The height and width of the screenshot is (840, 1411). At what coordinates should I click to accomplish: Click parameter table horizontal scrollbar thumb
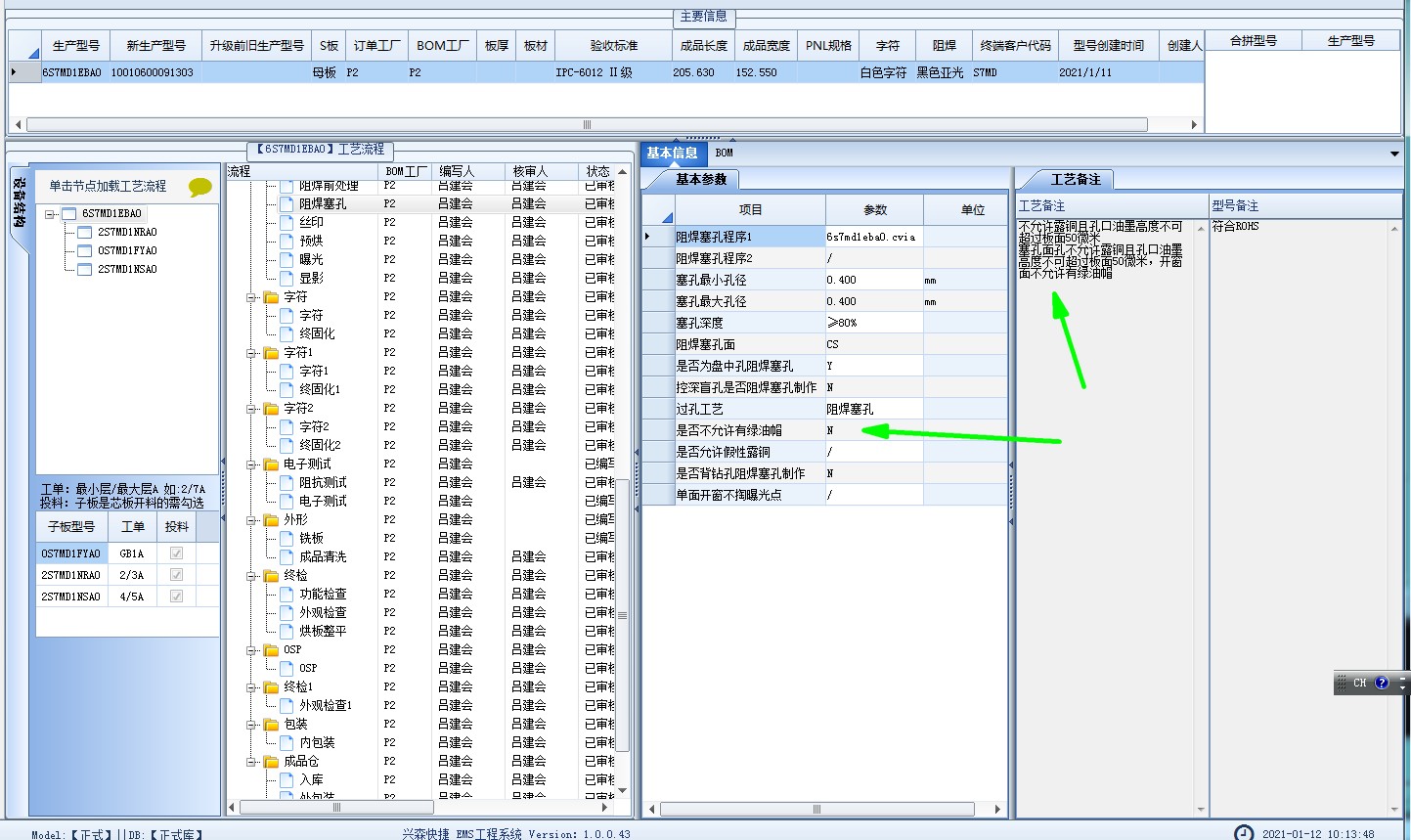coord(816,810)
